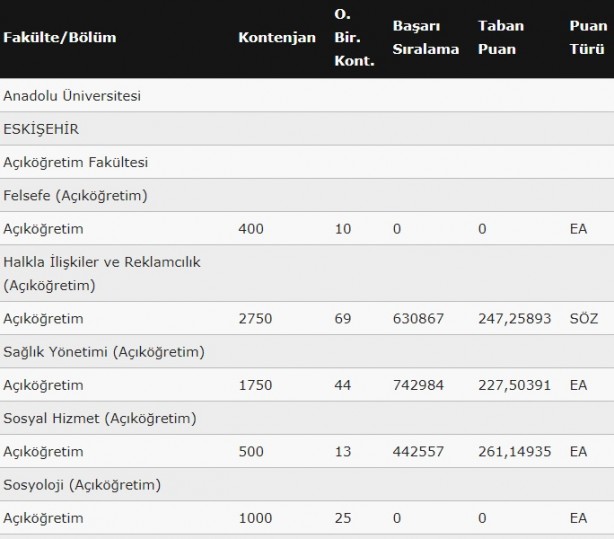Click the ESKİŞEHİR row
The height and width of the screenshot is (539, 614).
click(x=307, y=129)
